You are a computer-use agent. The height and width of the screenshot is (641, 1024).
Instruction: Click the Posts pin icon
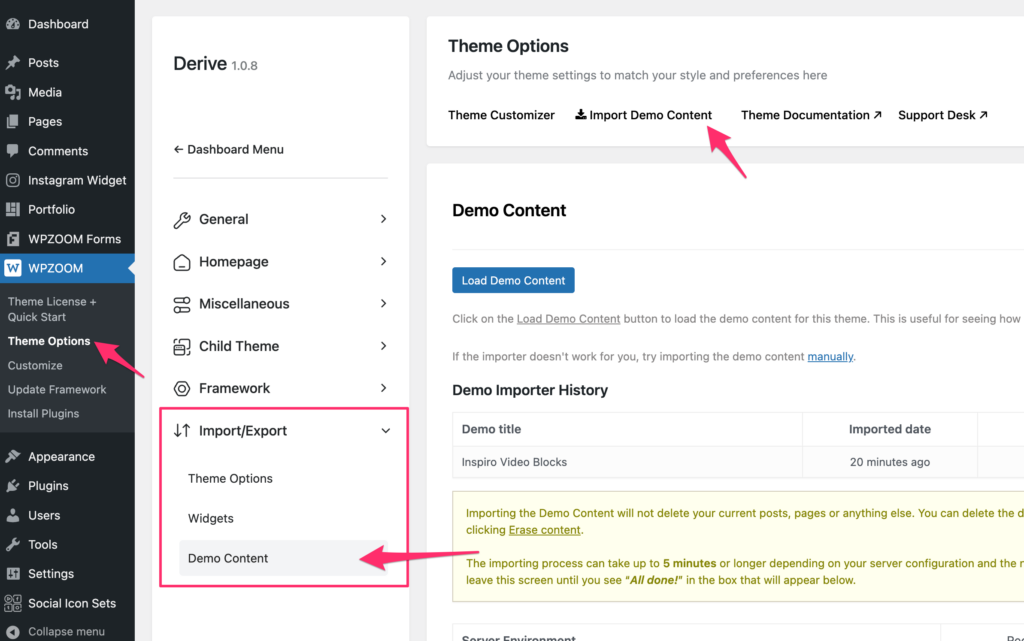[13, 62]
